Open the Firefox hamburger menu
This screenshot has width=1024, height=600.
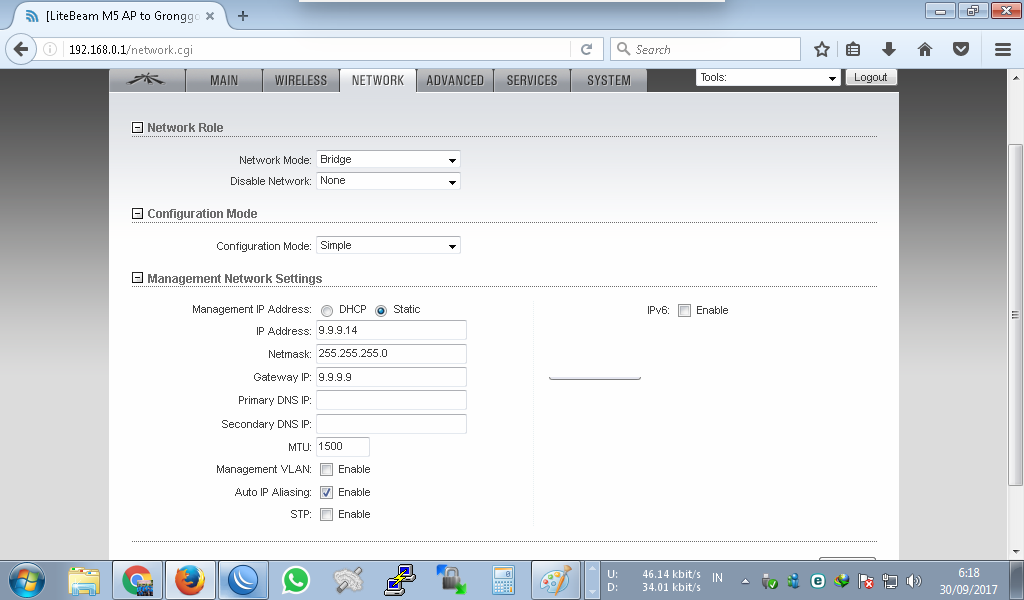click(x=1003, y=48)
